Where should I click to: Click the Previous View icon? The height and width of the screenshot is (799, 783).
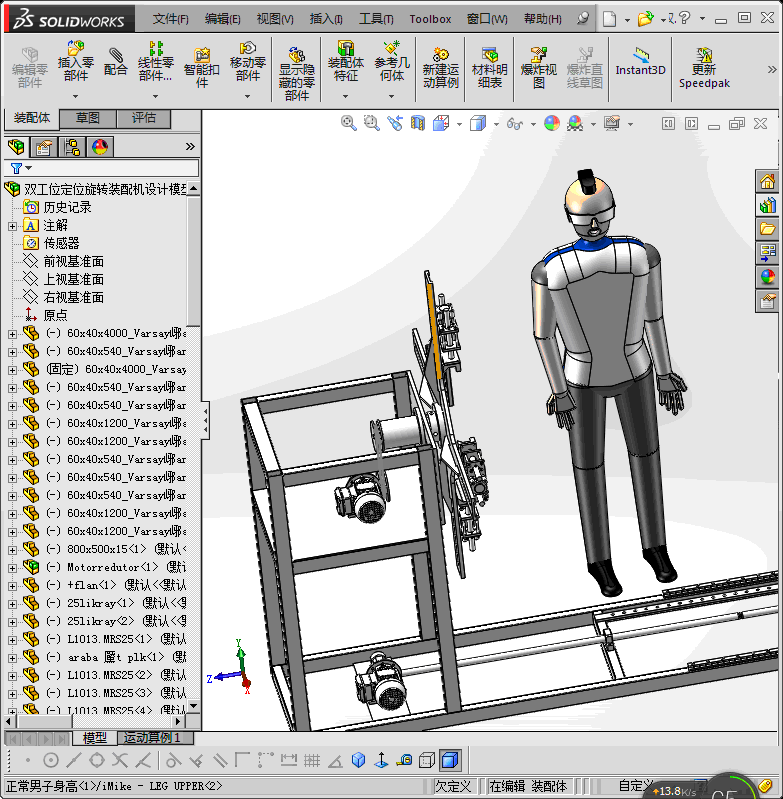(x=394, y=123)
